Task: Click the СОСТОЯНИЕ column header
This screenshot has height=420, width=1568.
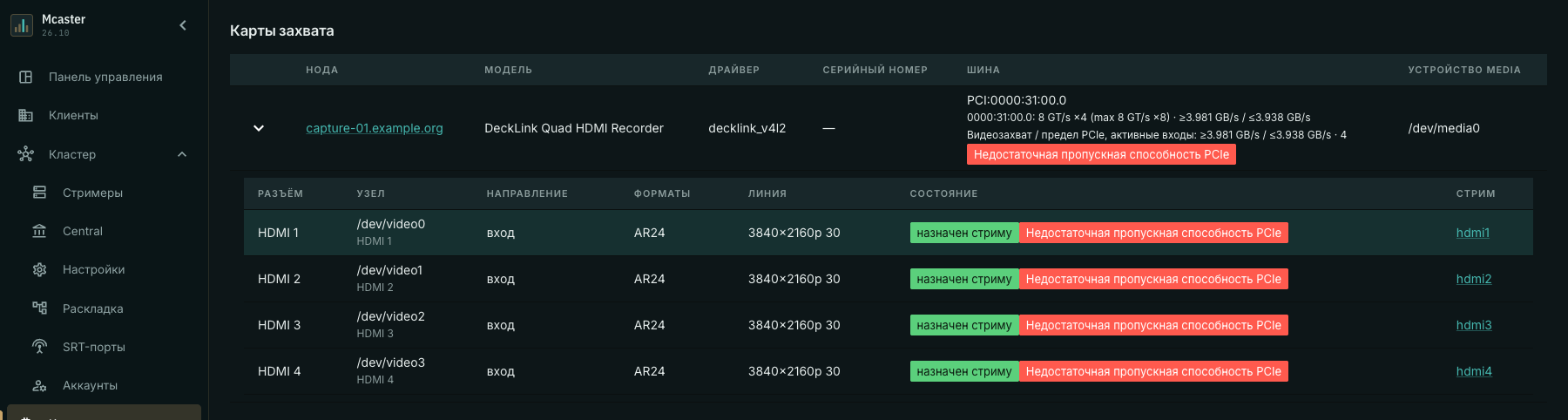Action: point(944,193)
